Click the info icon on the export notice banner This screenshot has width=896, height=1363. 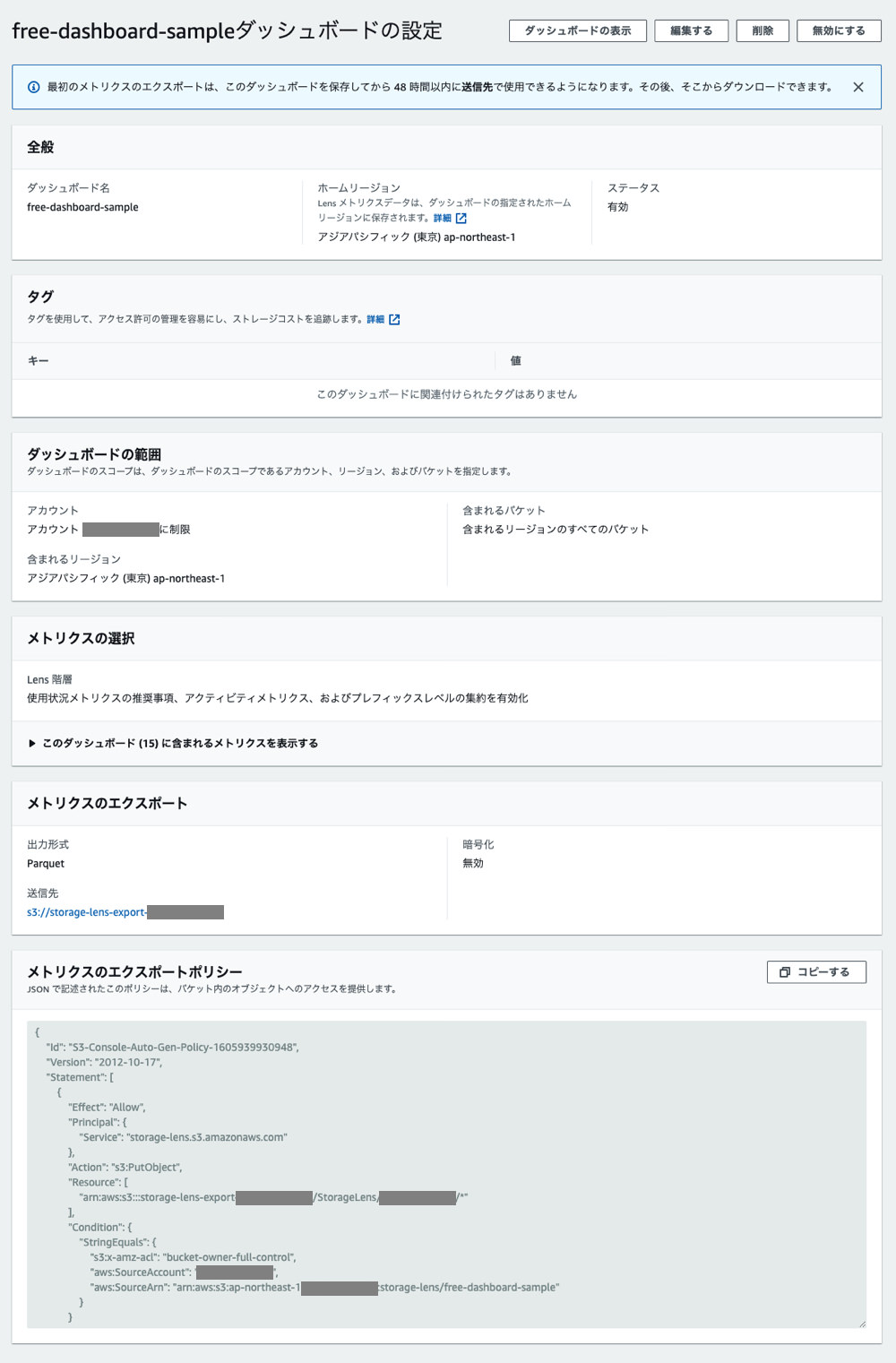[32, 86]
